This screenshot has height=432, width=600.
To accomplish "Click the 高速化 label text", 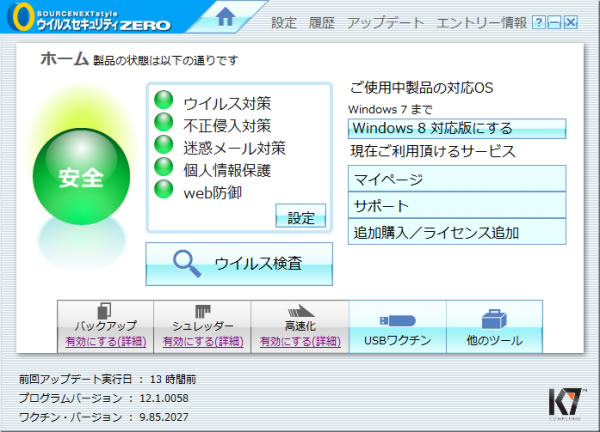I will (x=300, y=326).
